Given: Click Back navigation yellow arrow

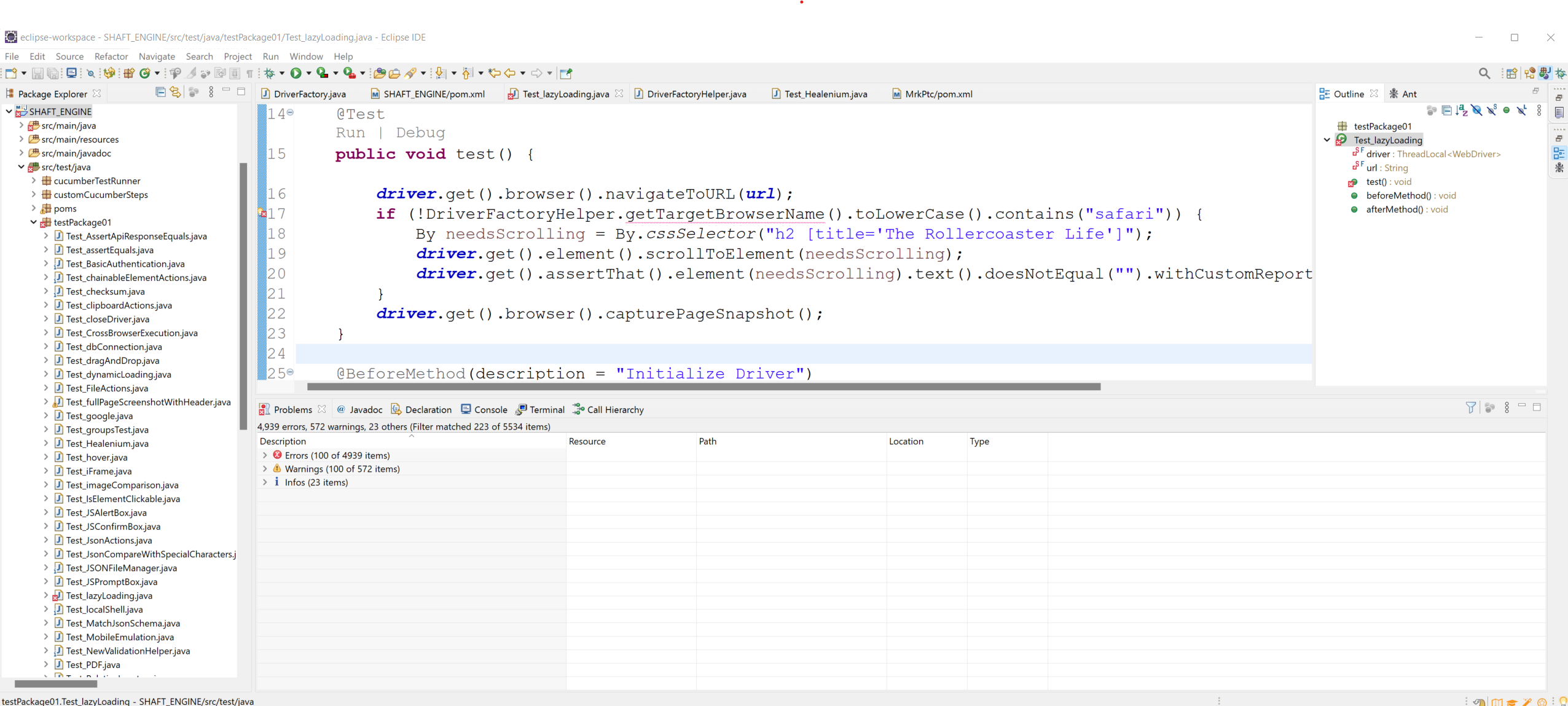Looking at the screenshot, I should tap(510, 73).
